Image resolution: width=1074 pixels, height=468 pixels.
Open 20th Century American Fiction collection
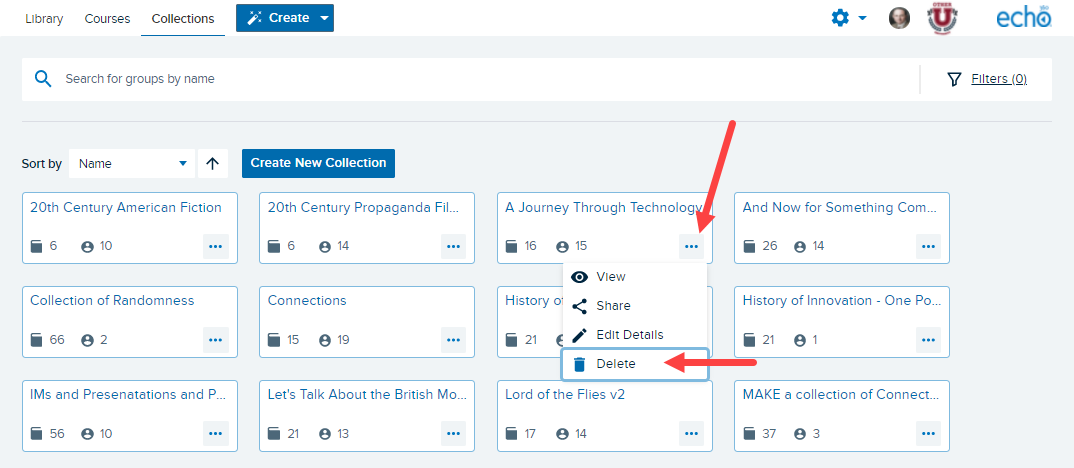coord(126,208)
